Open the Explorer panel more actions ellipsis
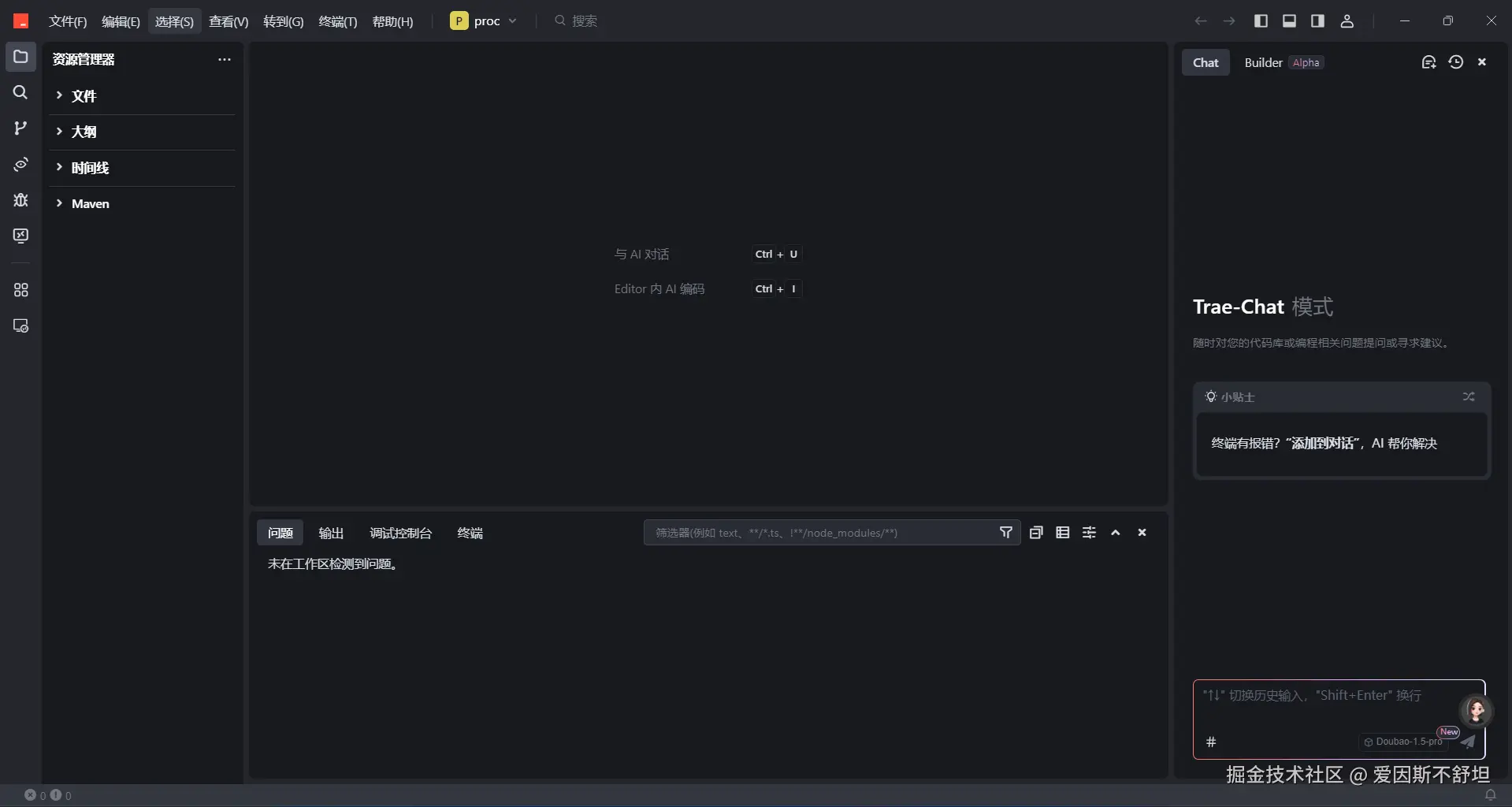 point(225,59)
